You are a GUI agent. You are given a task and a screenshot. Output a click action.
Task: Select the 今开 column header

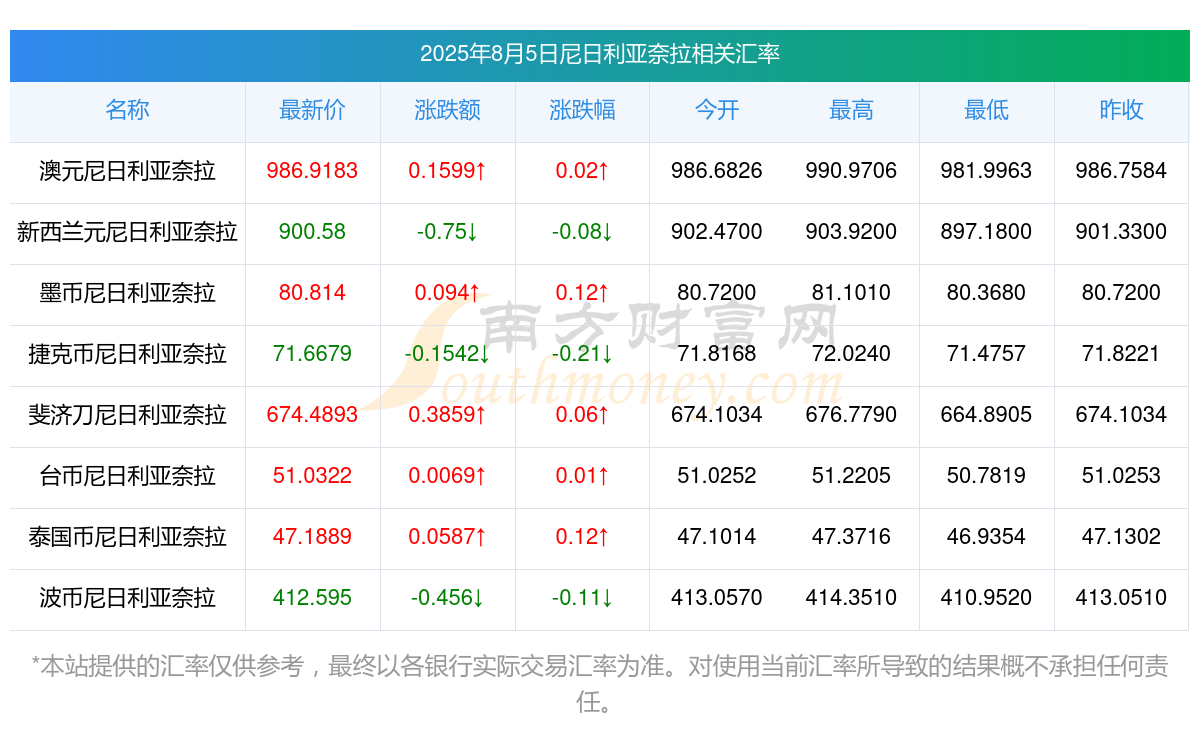tap(717, 110)
